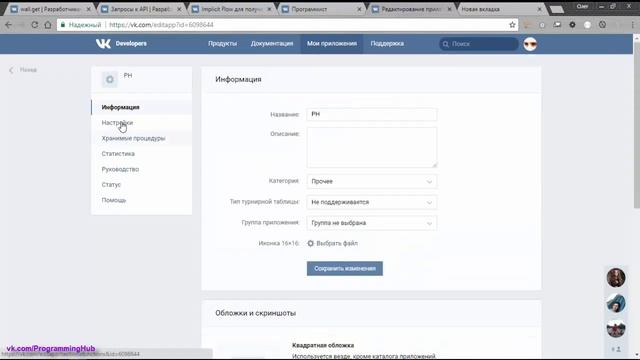Viewport: 640px width, 360px height.
Task: Reload the page with the refresh icon
Action: click(35, 25)
